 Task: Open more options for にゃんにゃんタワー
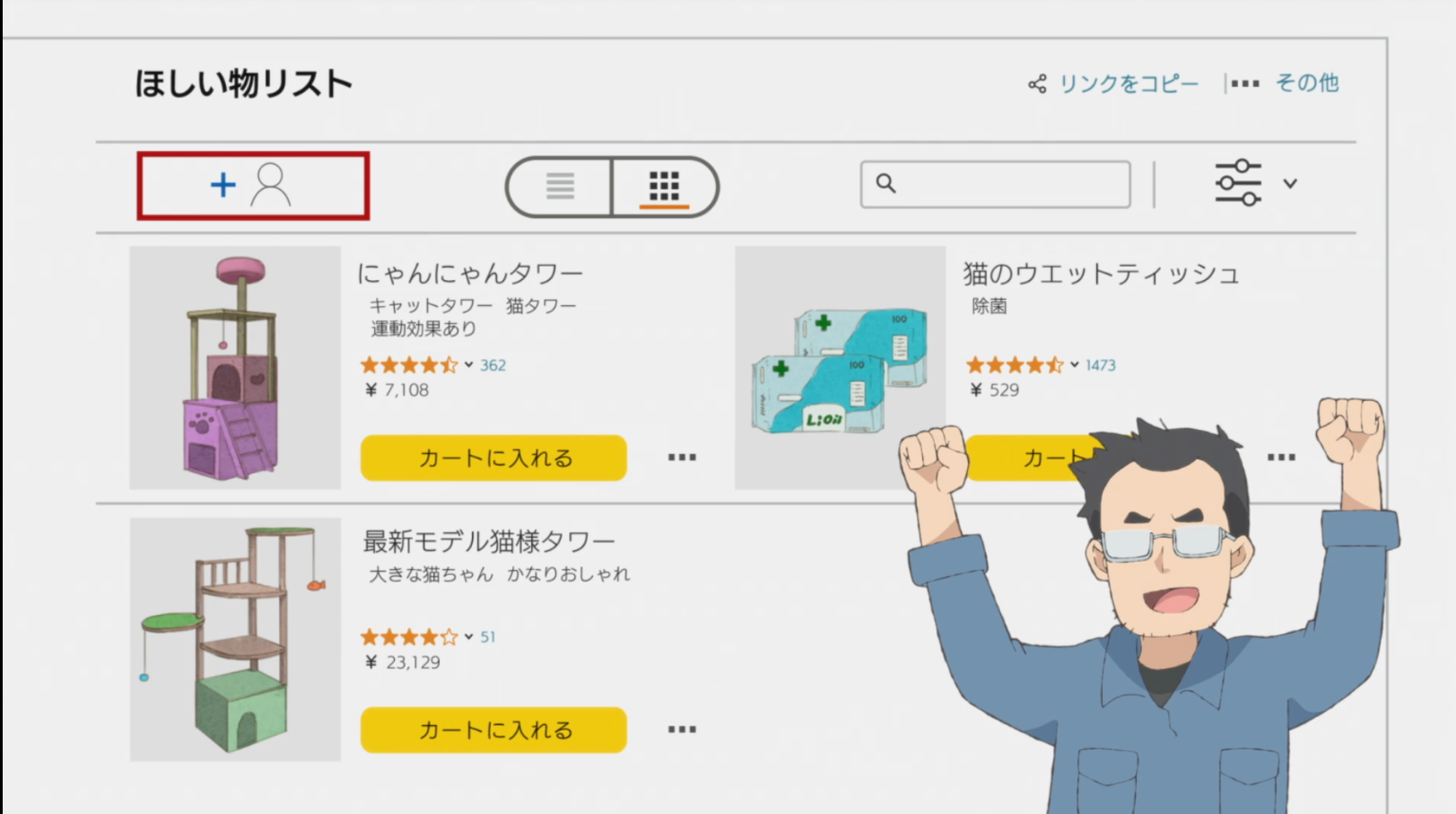[682, 458]
